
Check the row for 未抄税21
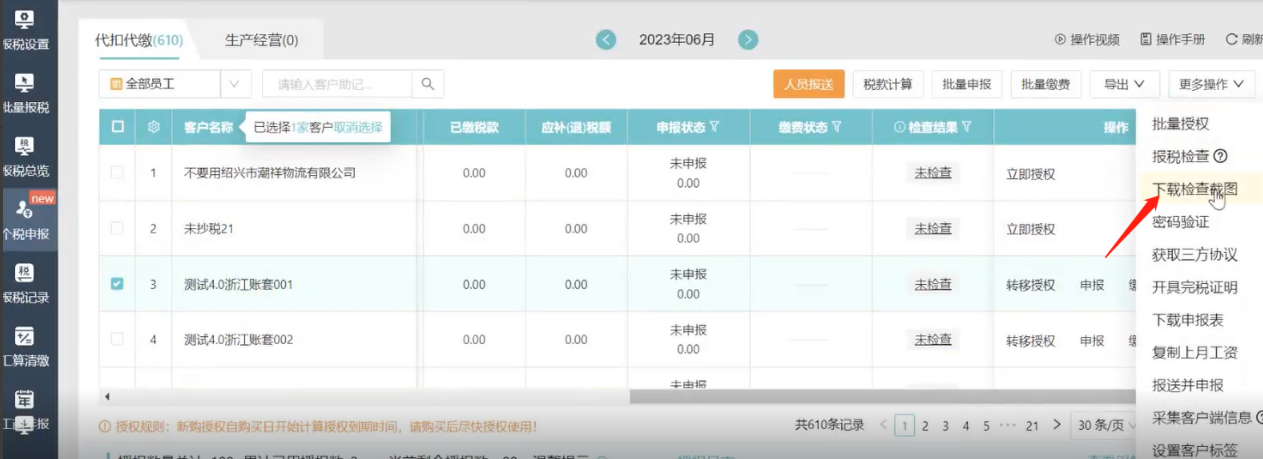point(117,229)
